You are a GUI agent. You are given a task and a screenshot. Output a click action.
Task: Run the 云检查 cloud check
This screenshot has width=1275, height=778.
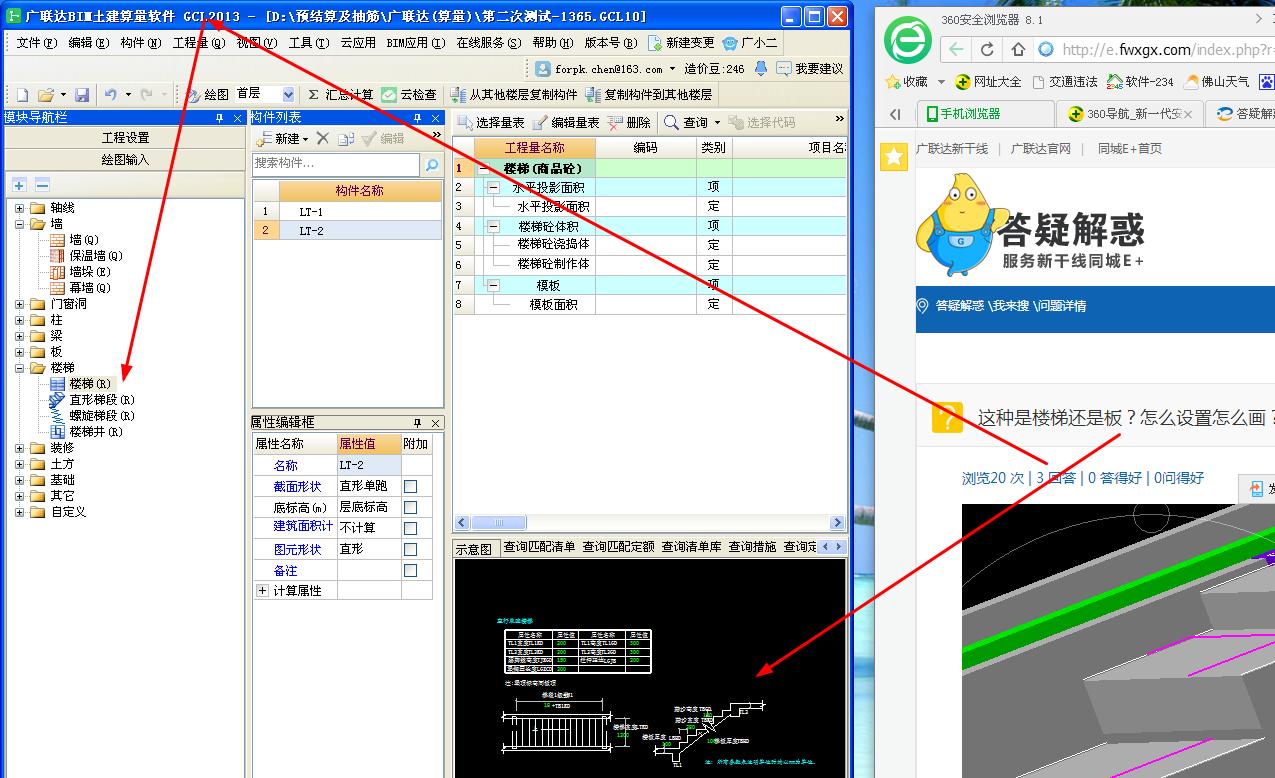click(x=409, y=94)
